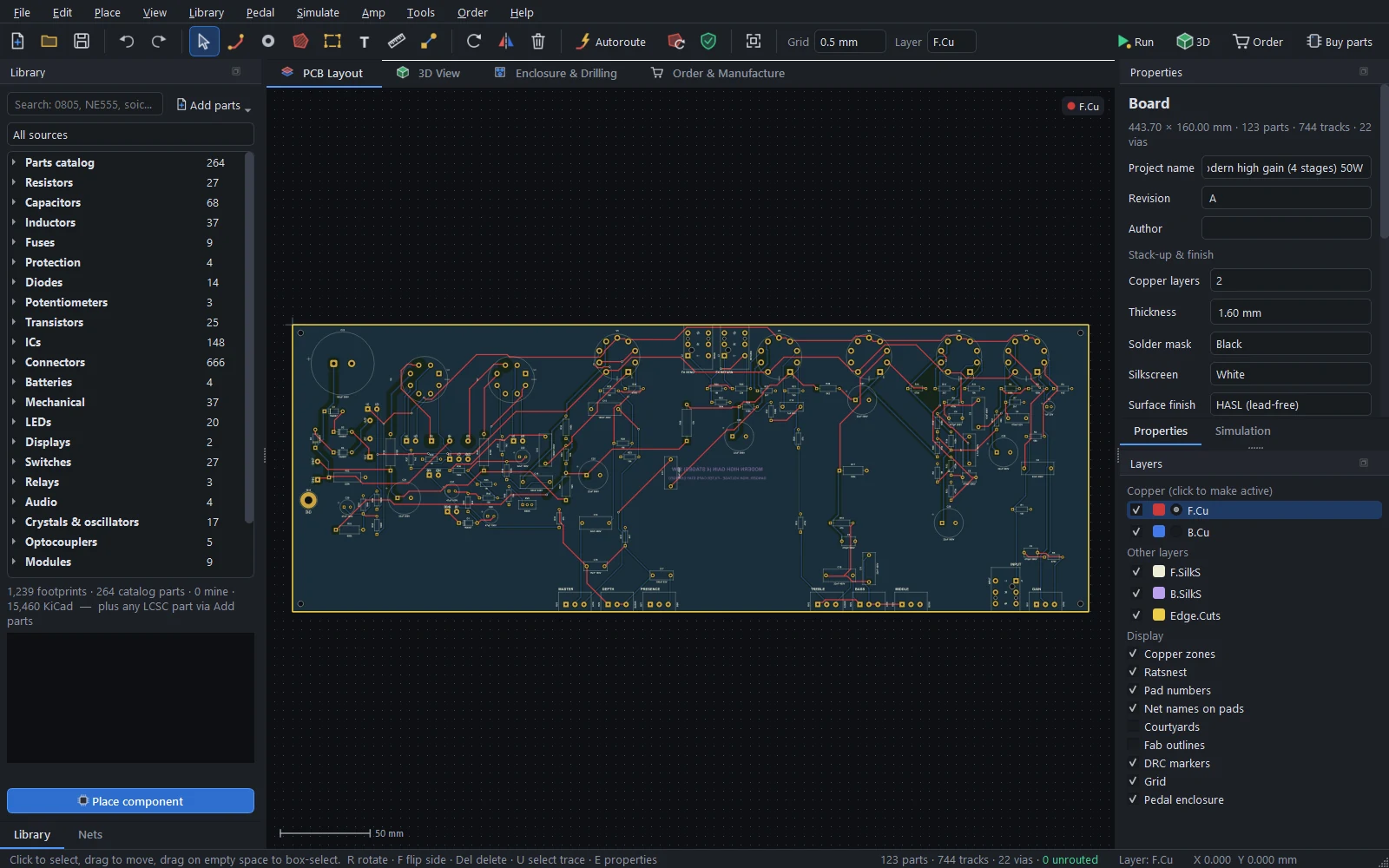Click the flip/mirror icon in toolbar
The image size is (1389, 868).
[506, 42]
